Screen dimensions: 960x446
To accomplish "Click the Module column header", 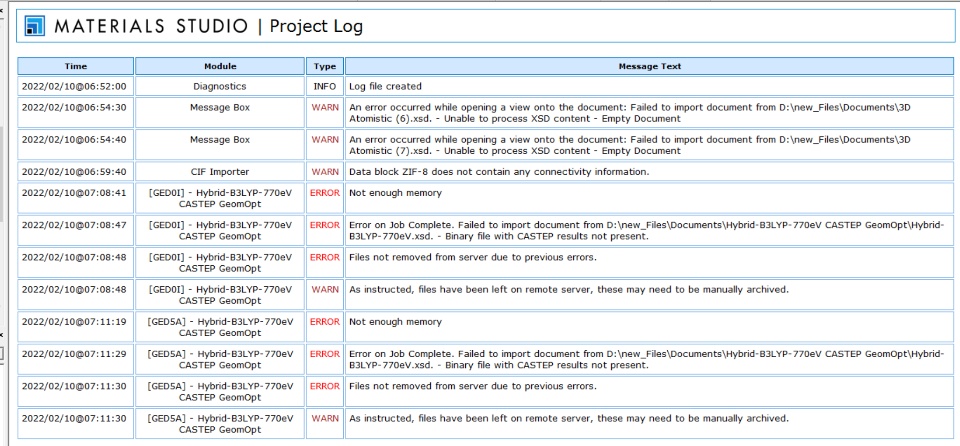I will click(220, 66).
